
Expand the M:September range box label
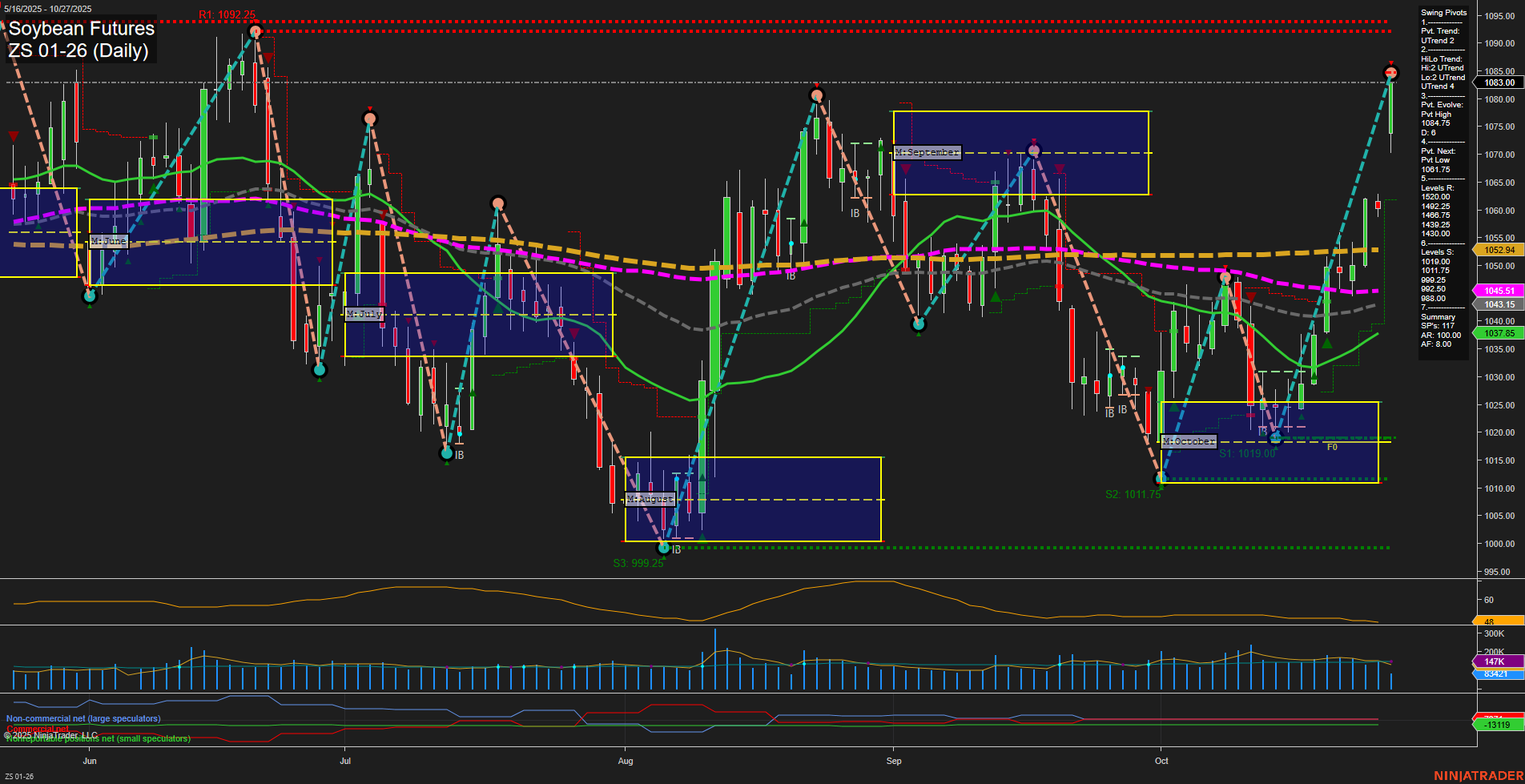pos(927,151)
